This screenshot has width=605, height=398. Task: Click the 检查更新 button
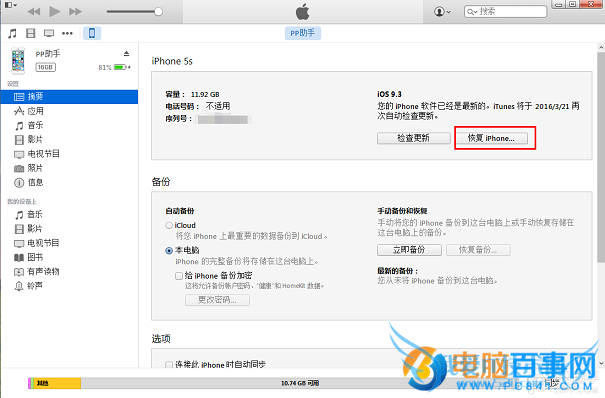tap(414, 138)
